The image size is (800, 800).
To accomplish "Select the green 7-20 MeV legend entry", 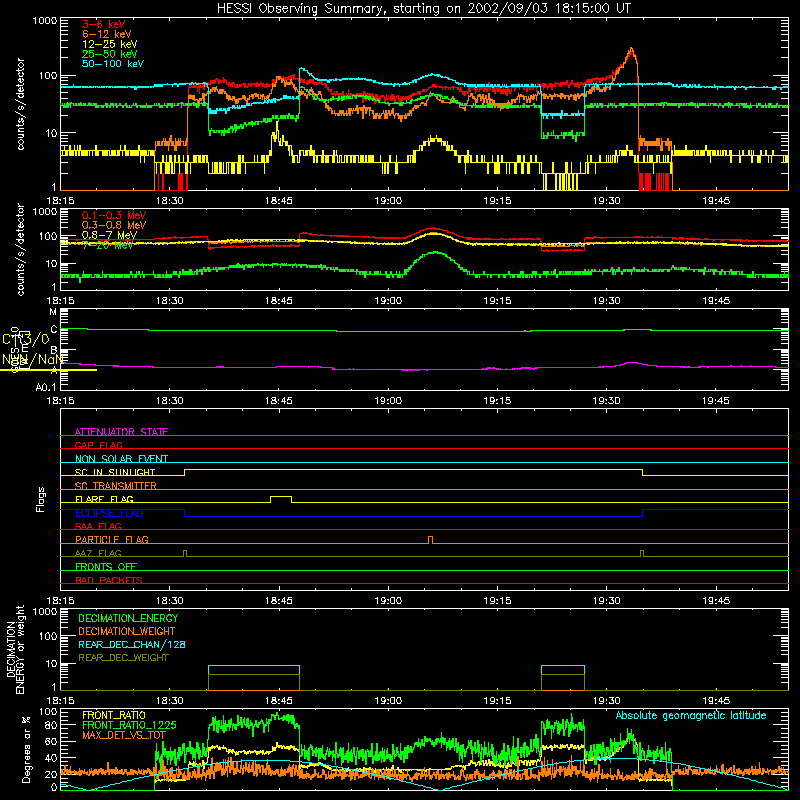I will (108, 245).
